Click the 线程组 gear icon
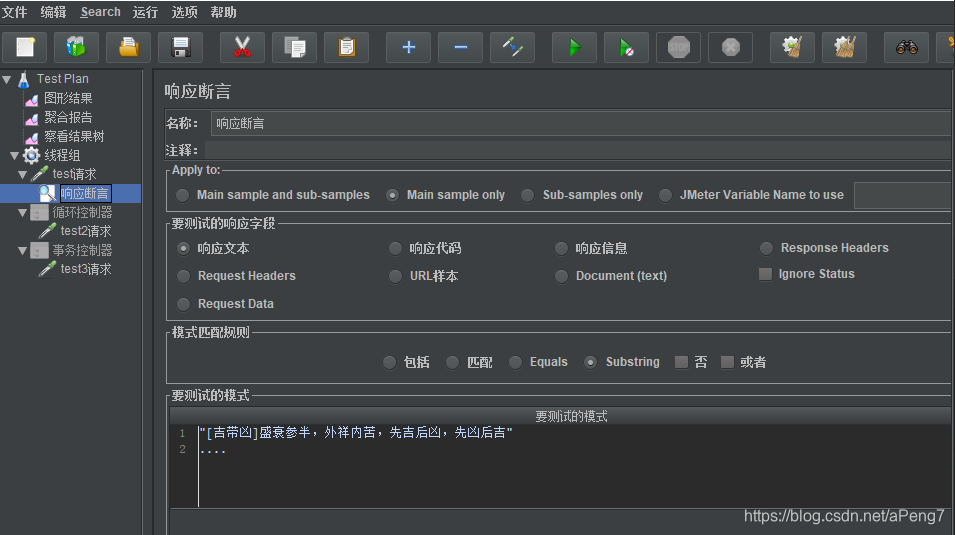The width and height of the screenshot is (955, 535). coord(31,155)
